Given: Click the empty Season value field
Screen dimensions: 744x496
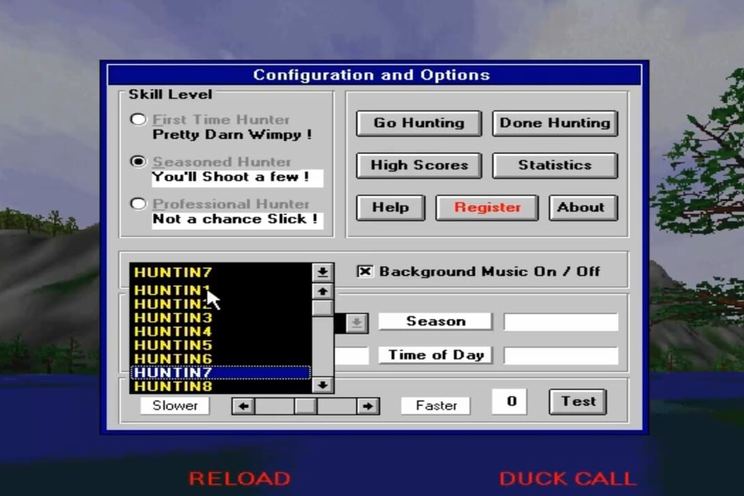Looking at the screenshot, I should (x=561, y=322).
